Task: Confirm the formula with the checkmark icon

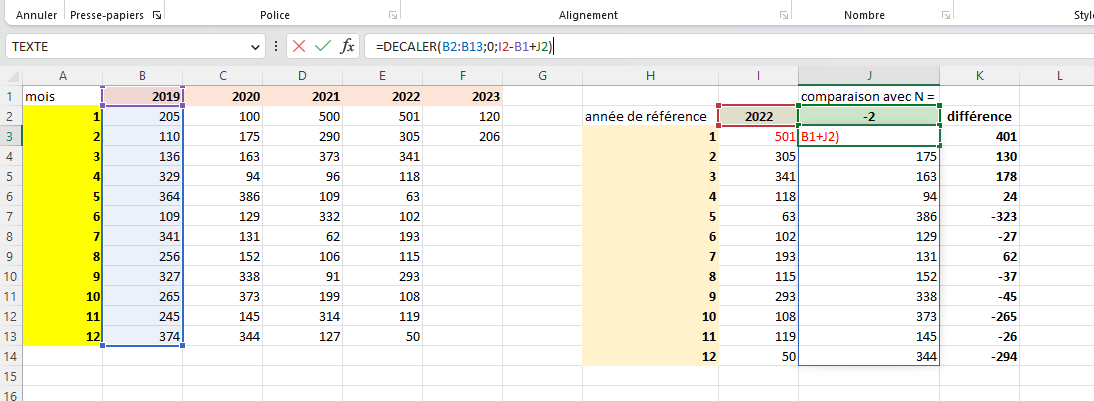Action: (322, 46)
